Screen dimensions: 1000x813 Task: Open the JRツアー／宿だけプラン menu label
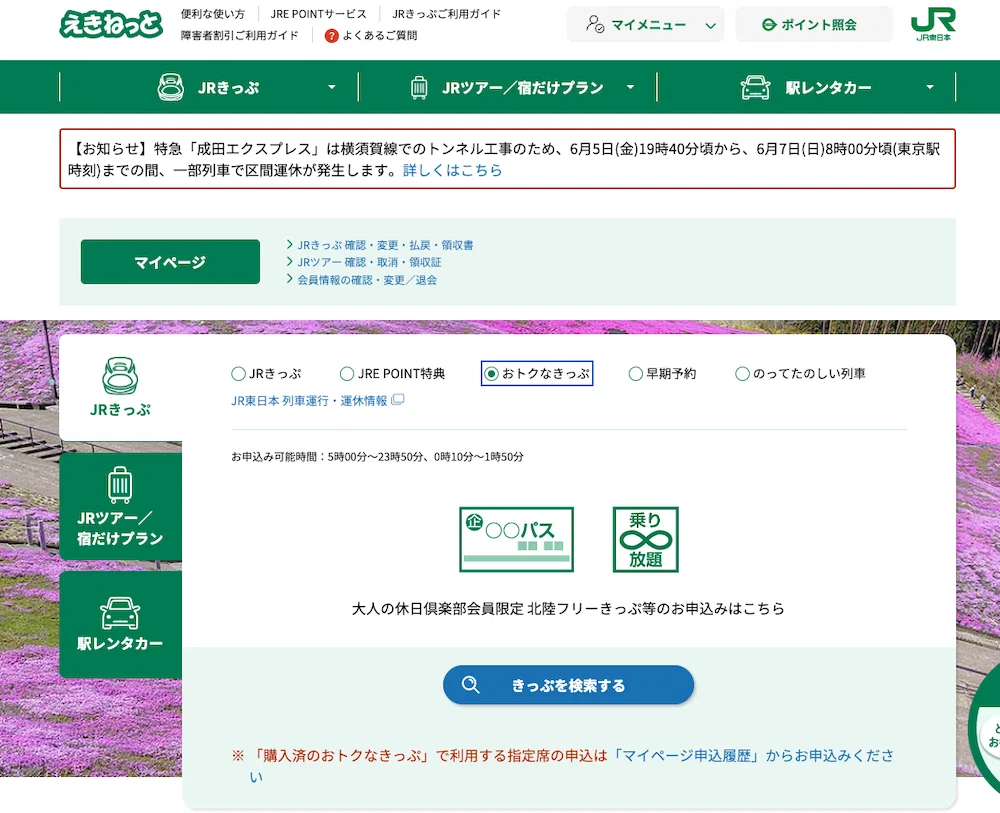tap(522, 88)
